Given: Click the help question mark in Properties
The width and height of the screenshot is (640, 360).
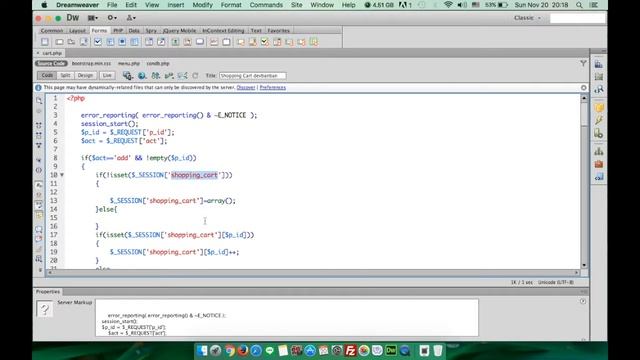Looking at the screenshot, I should (x=583, y=301).
